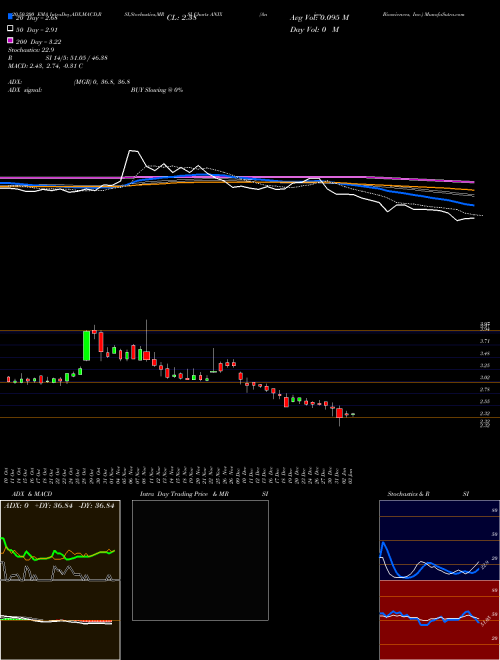Click the 'Day Vol: 0 M' text
Image resolution: width=500 pixels, height=660 pixels.
[x=314, y=29]
